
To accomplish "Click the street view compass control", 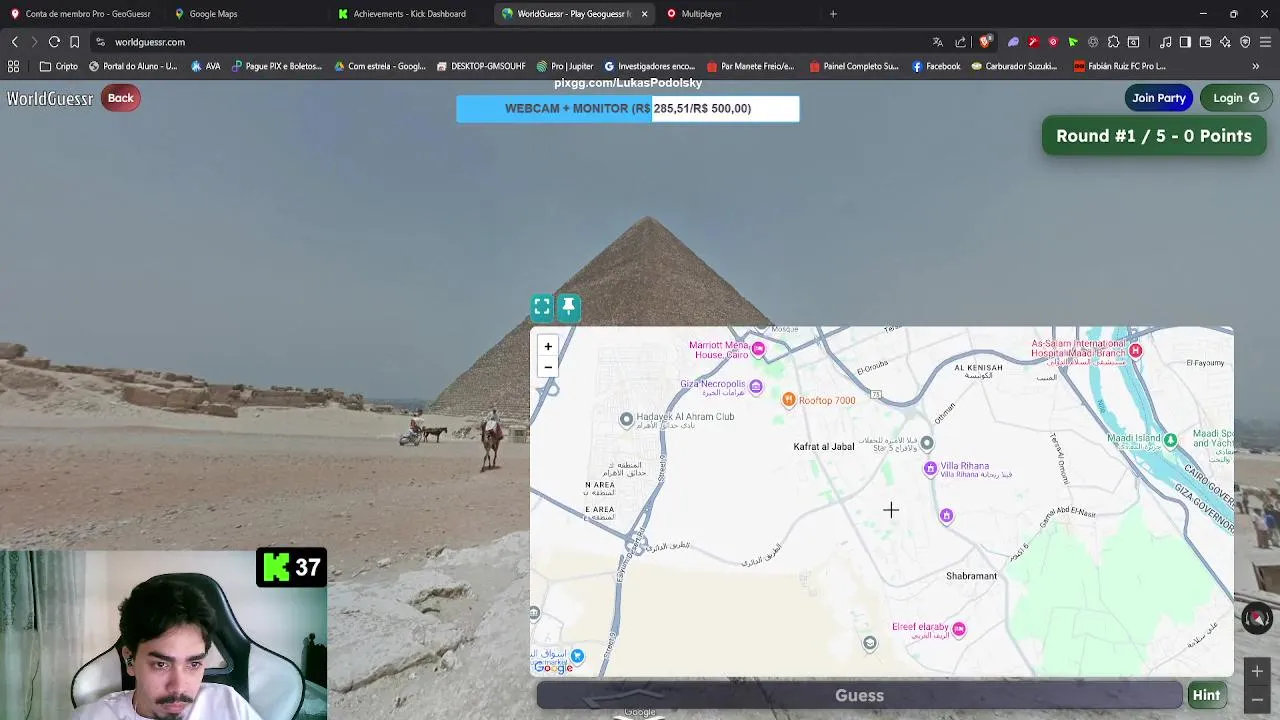I will pos(1257,619).
